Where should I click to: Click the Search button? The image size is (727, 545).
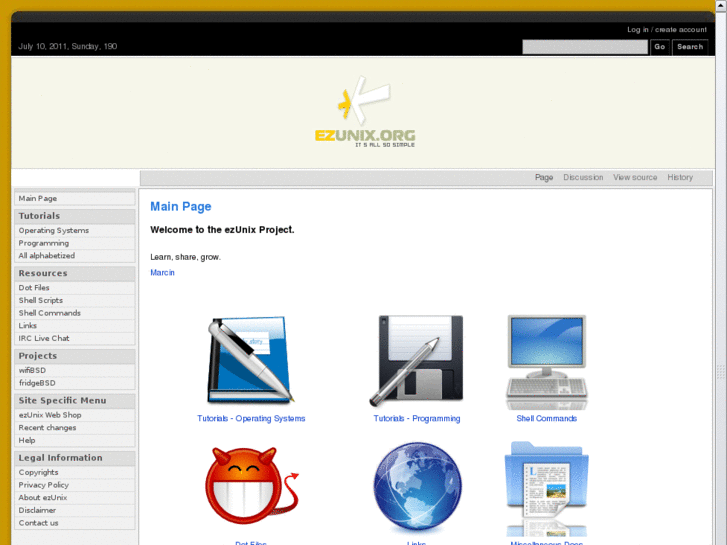(690, 47)
